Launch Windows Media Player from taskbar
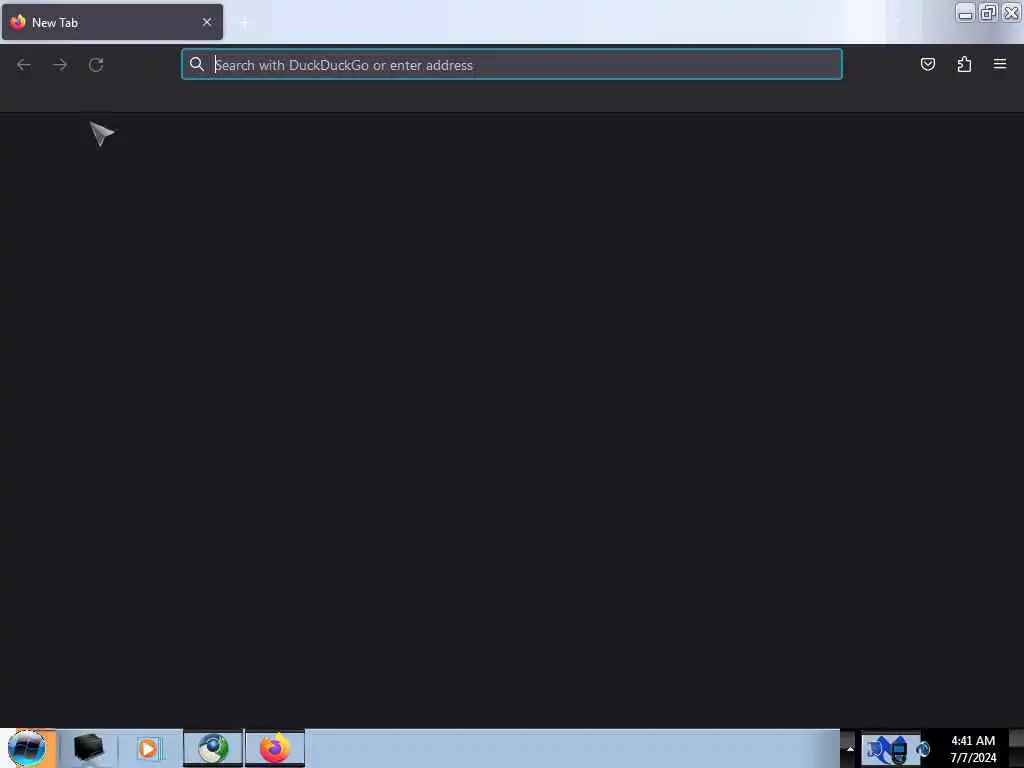Screen dimensions: 1024x768 148,748
